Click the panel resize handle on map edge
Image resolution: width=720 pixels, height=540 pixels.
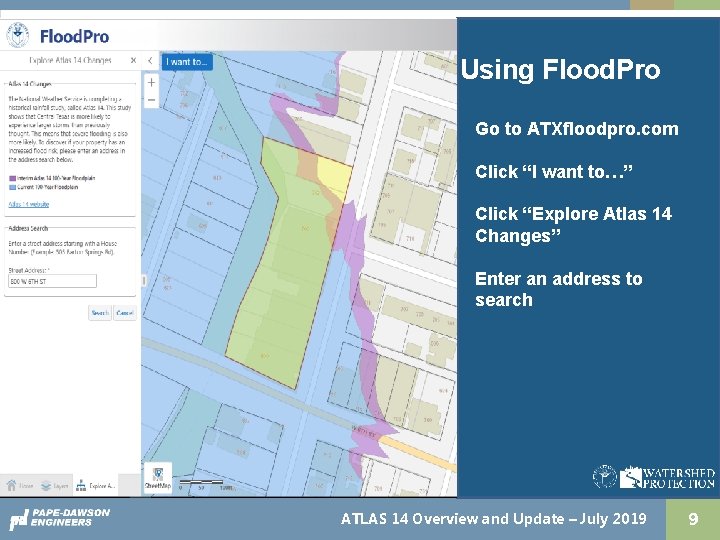[x=144, y=280]
